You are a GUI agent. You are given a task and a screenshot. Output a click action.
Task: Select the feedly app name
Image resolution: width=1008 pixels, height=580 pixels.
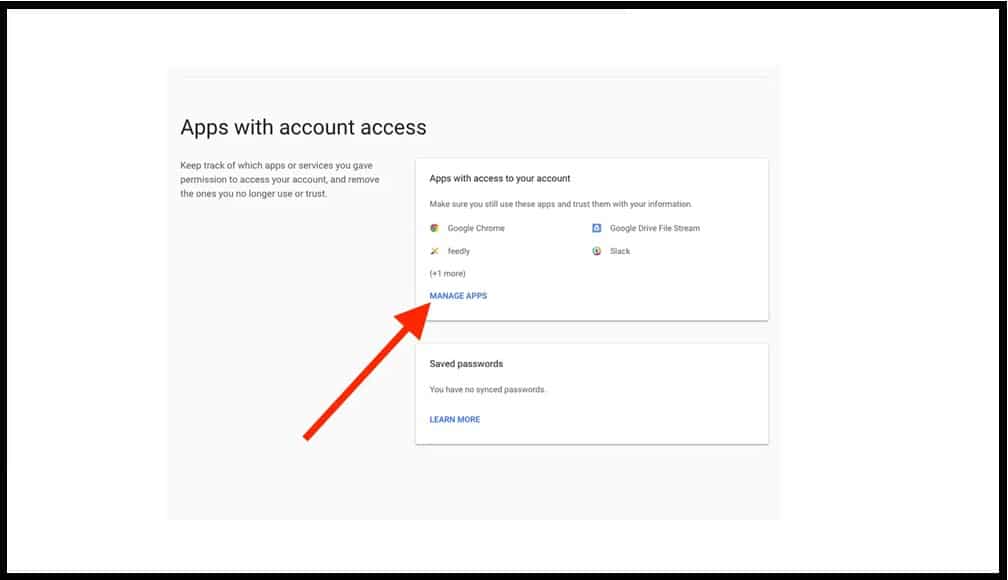pos(458,251)
